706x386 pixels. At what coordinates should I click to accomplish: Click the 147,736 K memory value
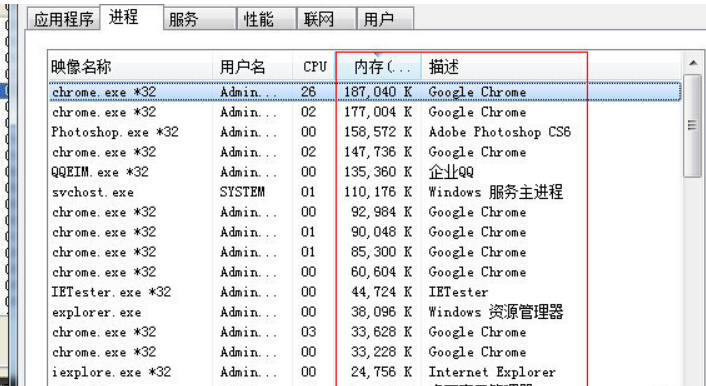click(x=378, y=152)
